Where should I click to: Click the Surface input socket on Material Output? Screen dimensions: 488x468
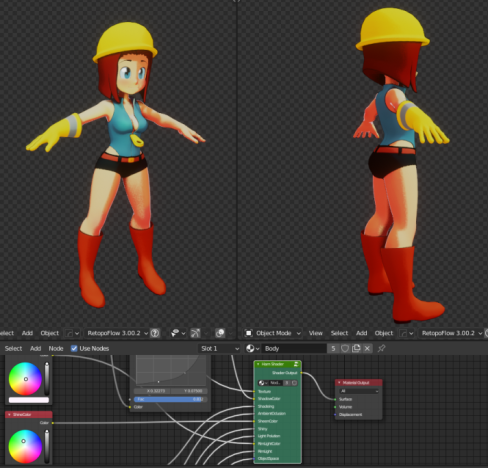pos(335,399)
